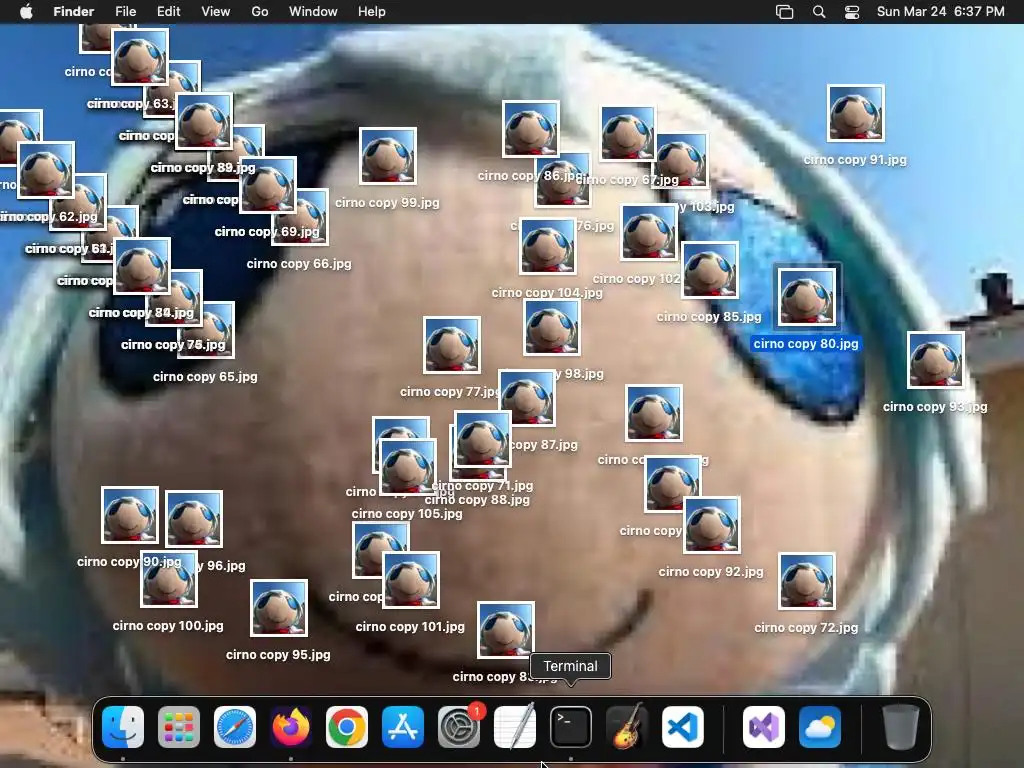Viewport: 1024px width, 768px height.
Task: Select cirno copy 90.jpg file icon
Action: point(130,515)
